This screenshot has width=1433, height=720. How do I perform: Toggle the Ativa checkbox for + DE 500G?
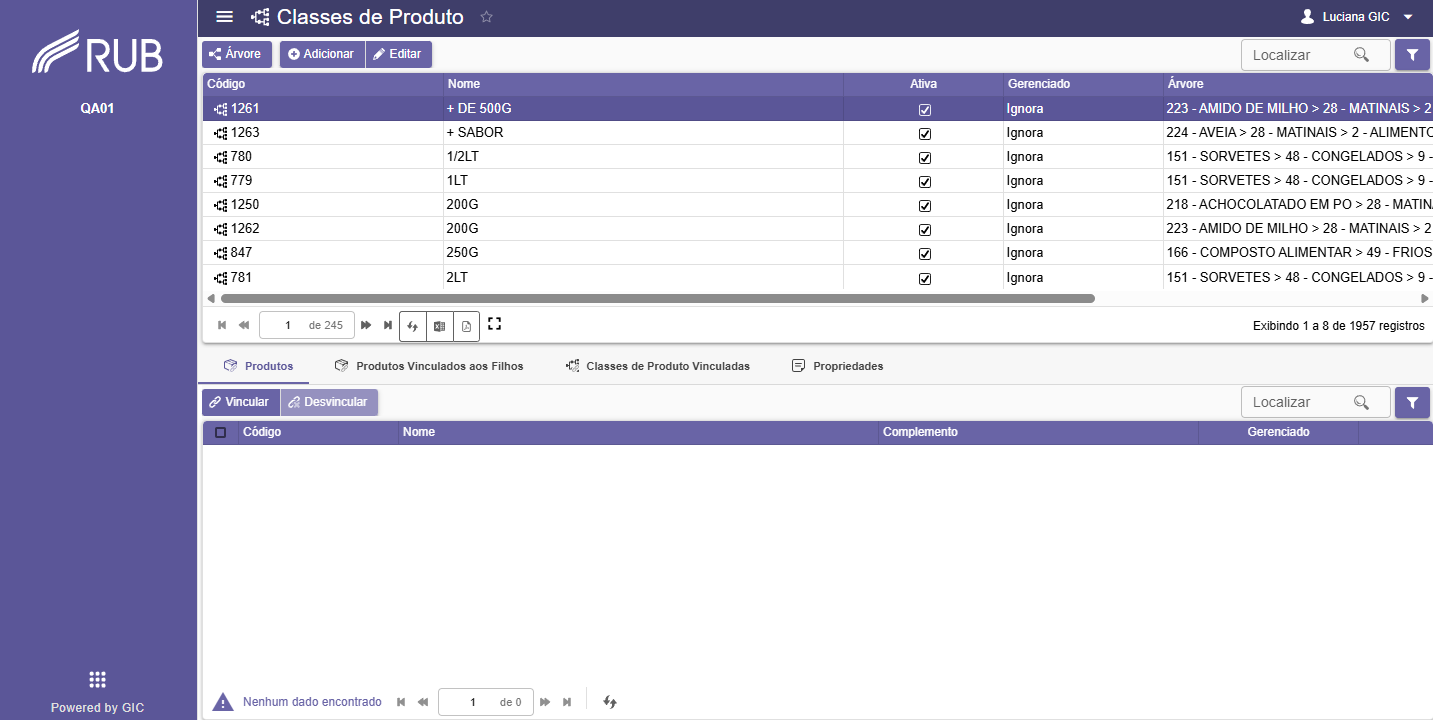point(925,110)
